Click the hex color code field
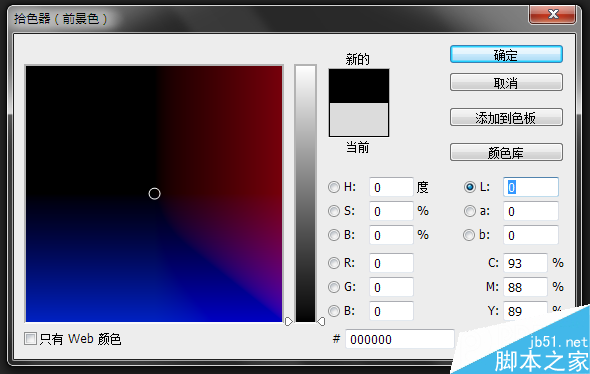The width and height of the screenshot is (590, 374). coord(400,339)
